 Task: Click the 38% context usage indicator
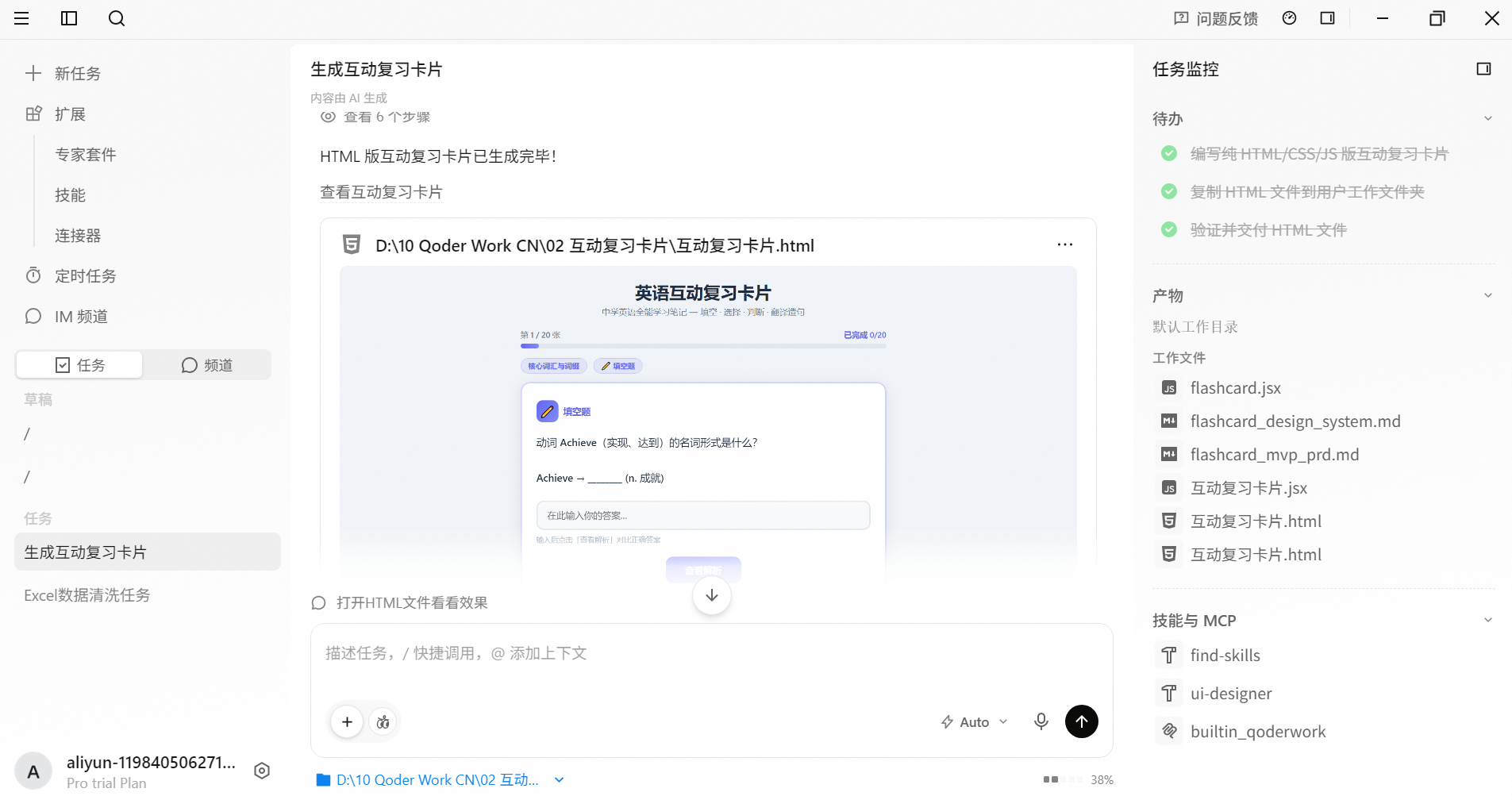[x=1078, y=780]
